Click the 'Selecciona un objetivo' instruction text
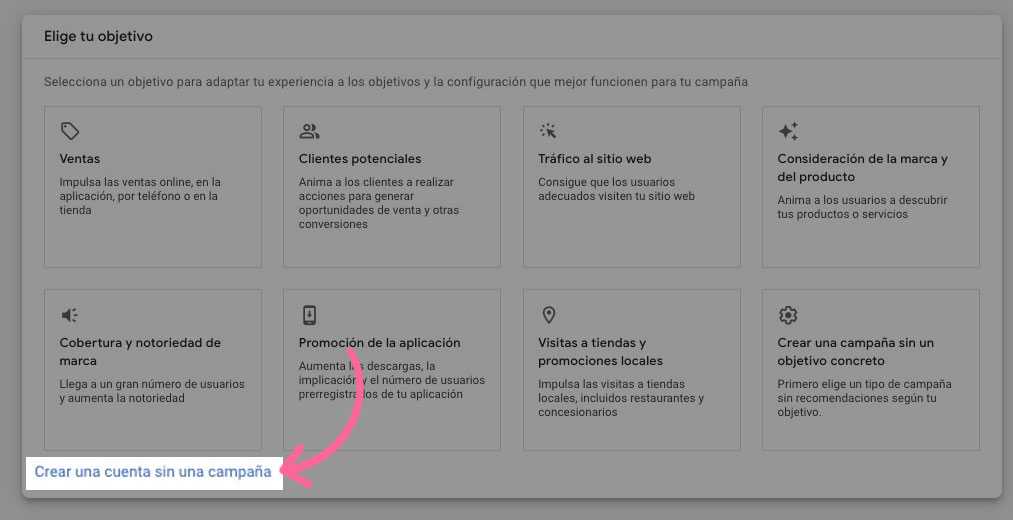 (395, 81)
